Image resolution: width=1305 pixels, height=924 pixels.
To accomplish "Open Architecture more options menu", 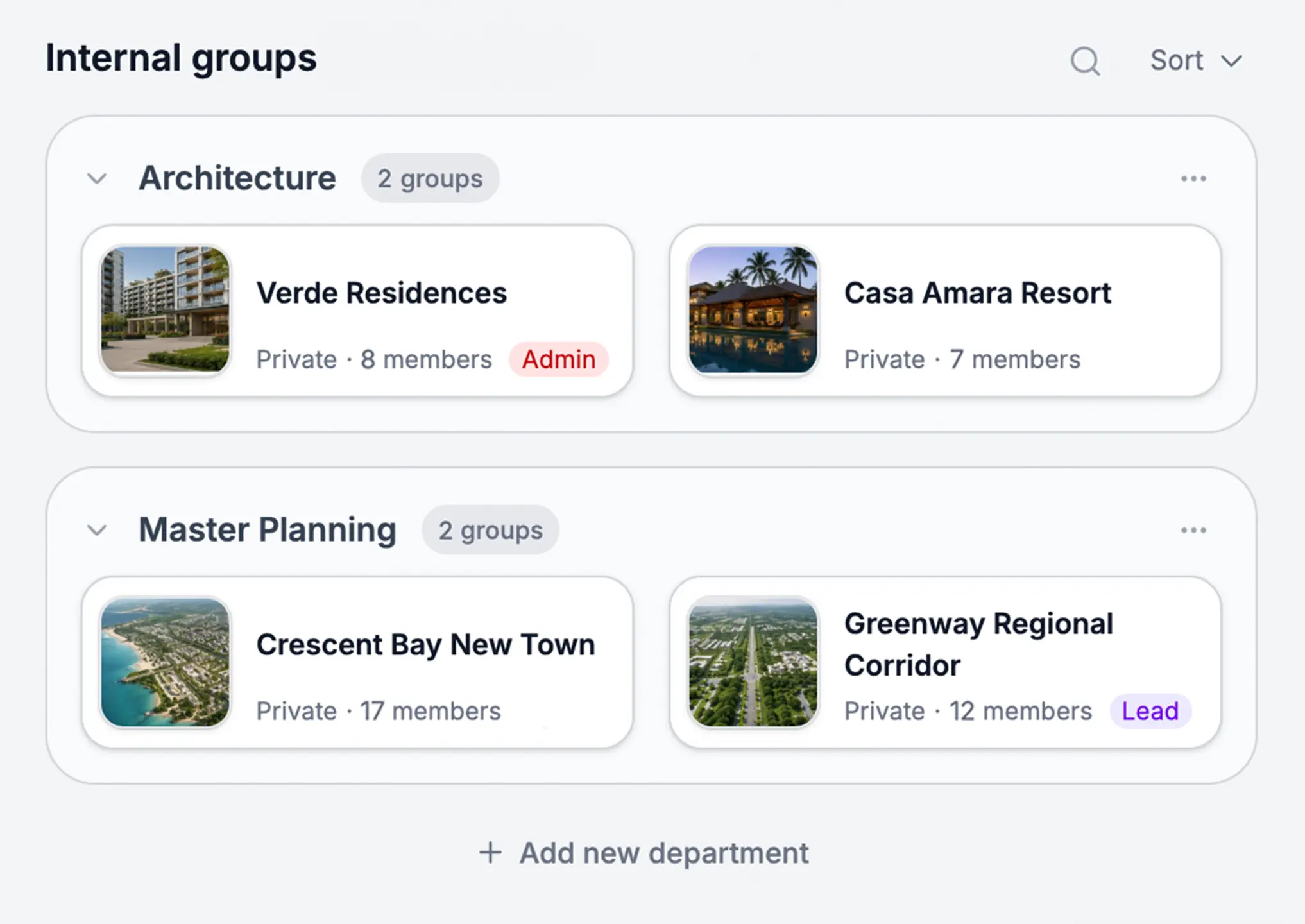I will point(1193,178).
